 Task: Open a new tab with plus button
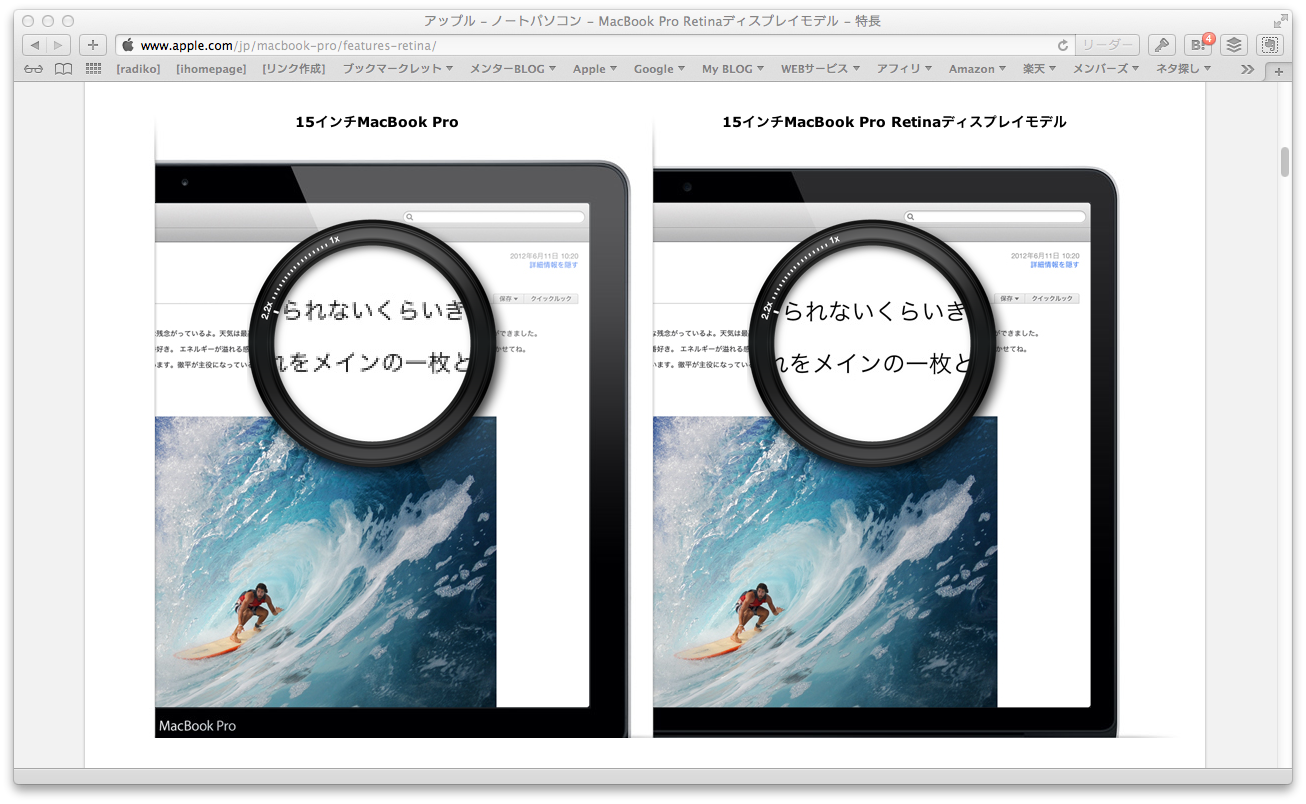click(1278, 71)
